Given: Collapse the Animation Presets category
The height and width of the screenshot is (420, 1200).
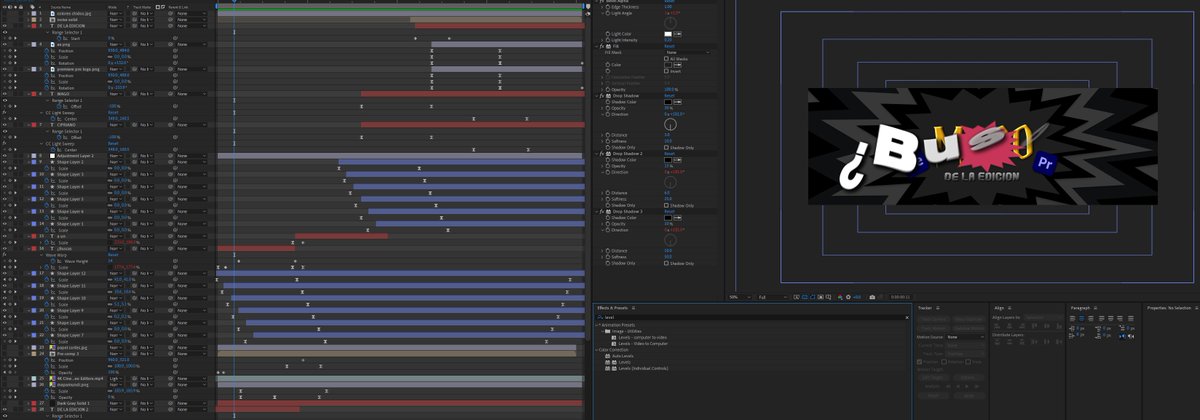Looking at the screenshot, I should [x=597, y=325].
